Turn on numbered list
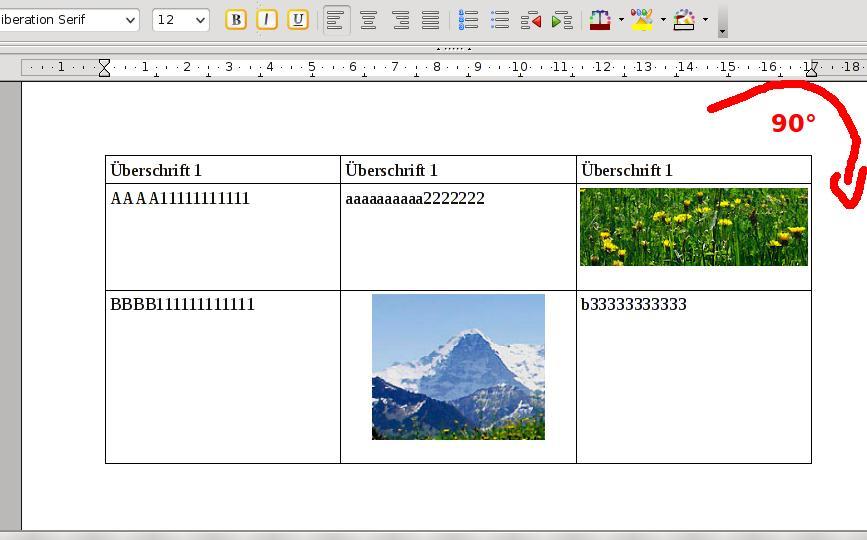This screenshot has width=867, height=540. pos(468,20)
